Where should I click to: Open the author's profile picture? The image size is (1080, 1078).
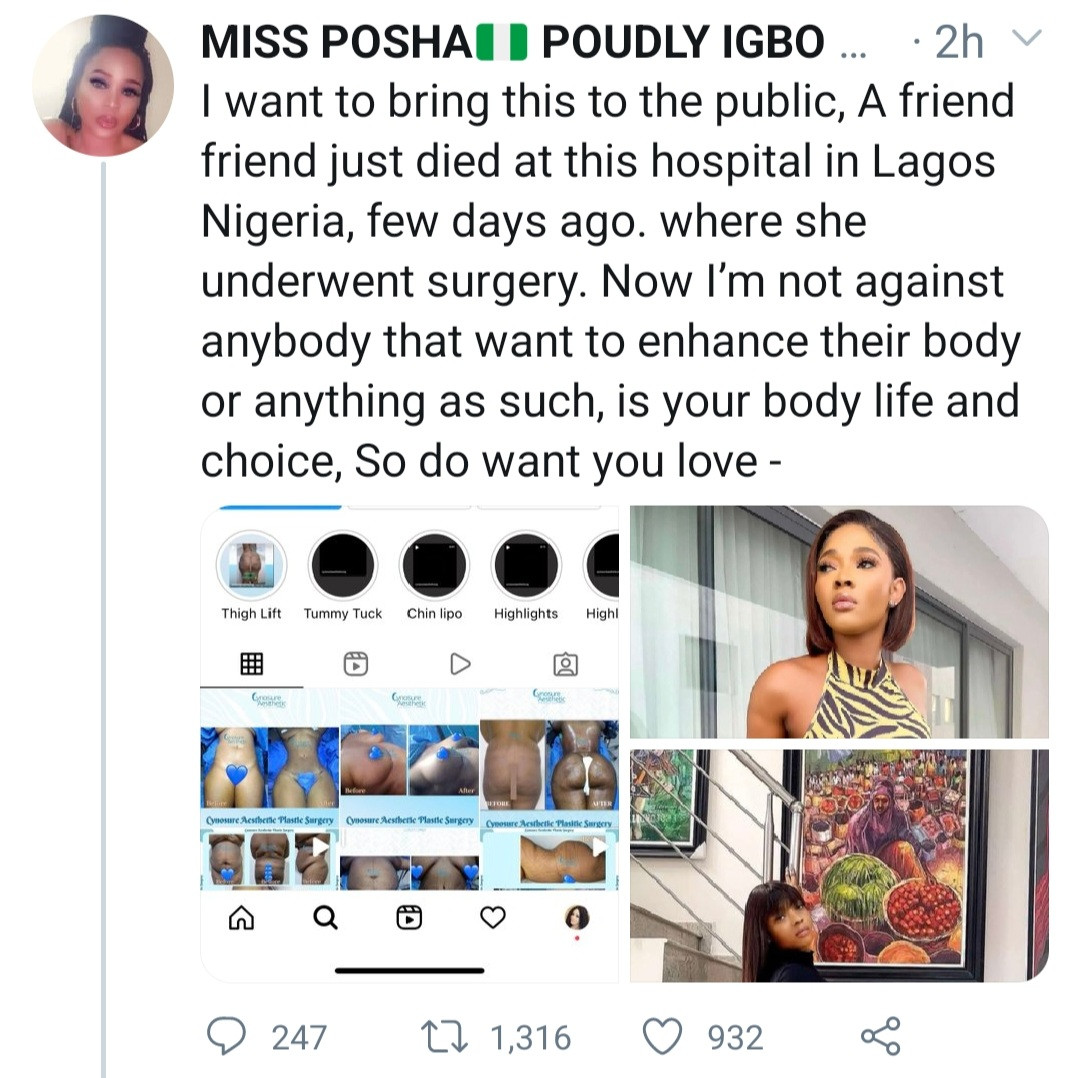coord(103,86)
